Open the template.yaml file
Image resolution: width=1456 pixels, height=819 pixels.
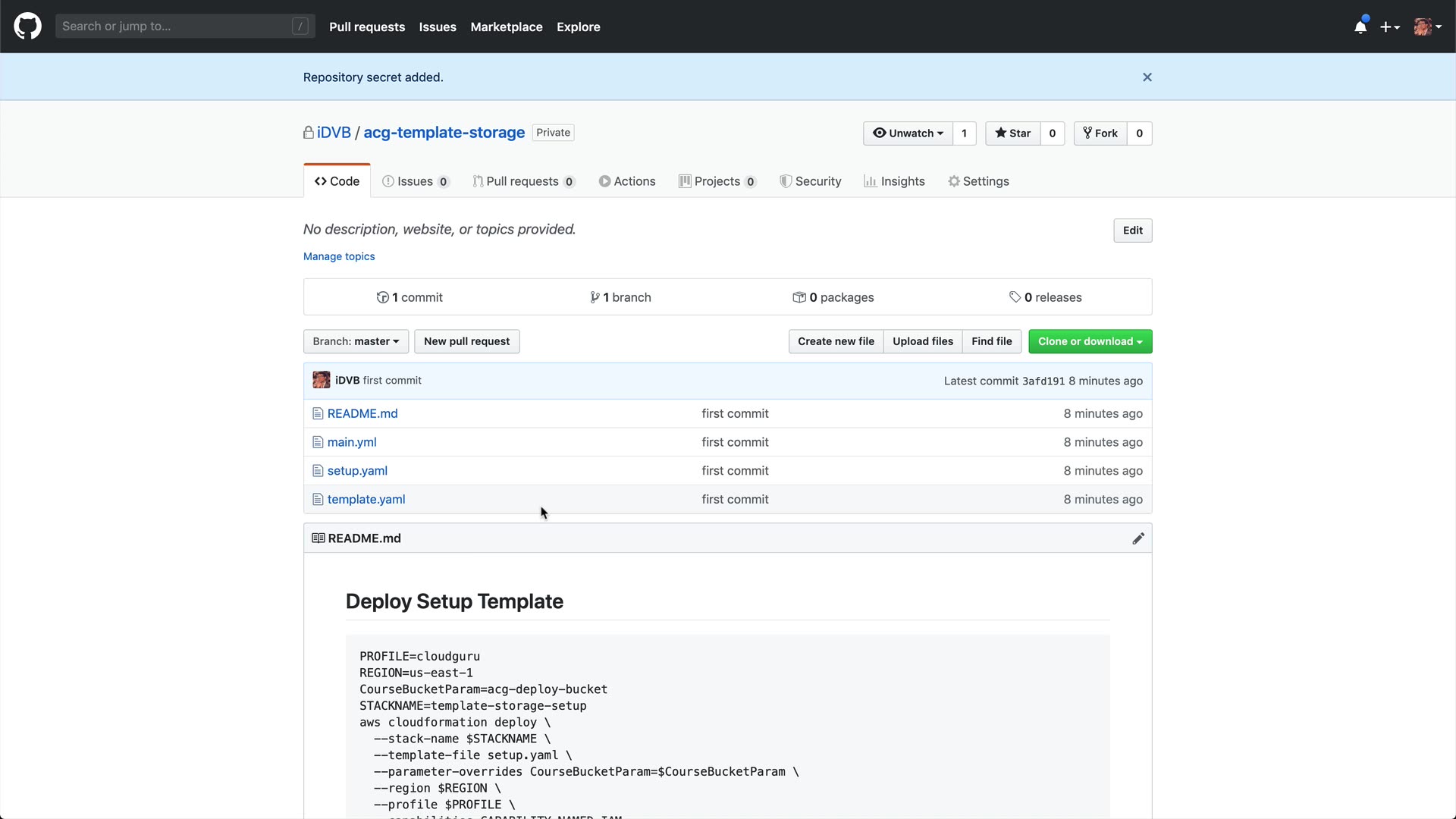pos(366,499)
